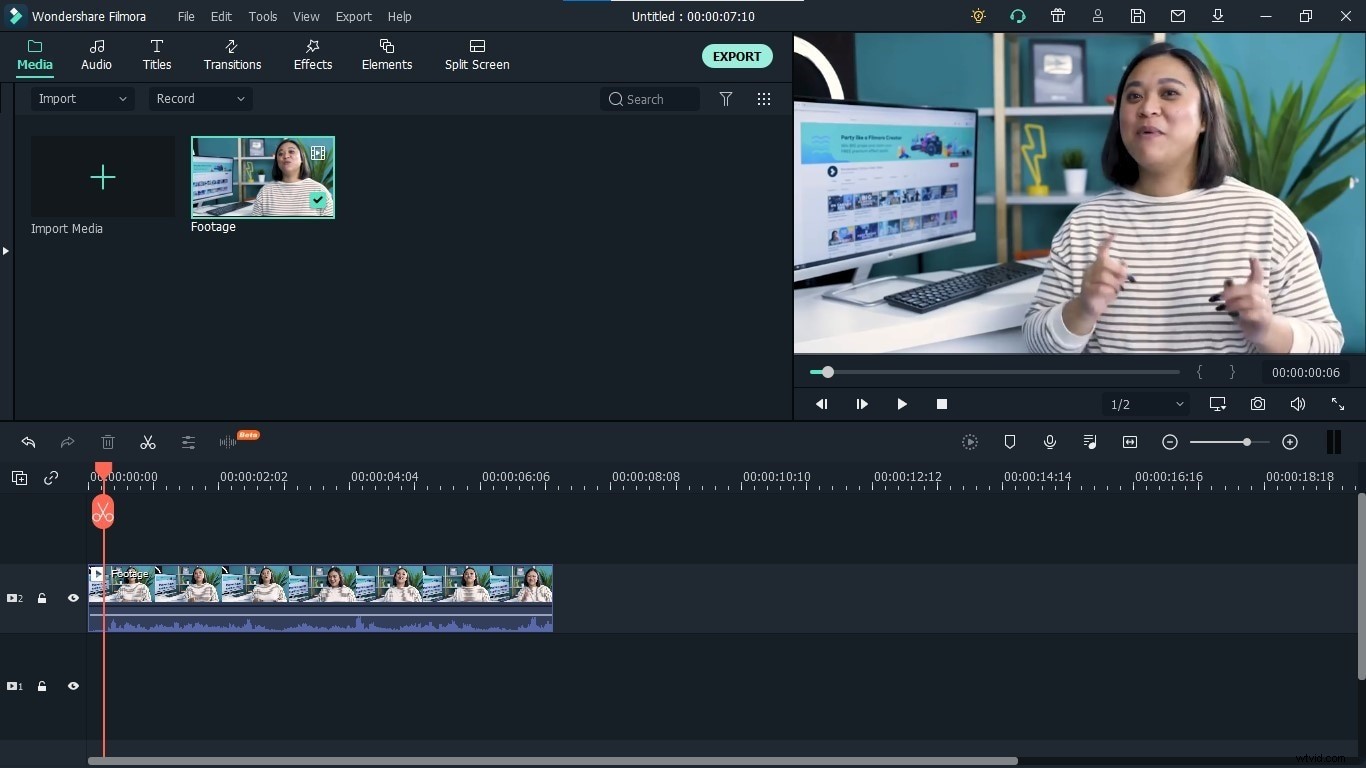
Task: Toggle fullscreen preview mode
Action: click(1338, 404)
